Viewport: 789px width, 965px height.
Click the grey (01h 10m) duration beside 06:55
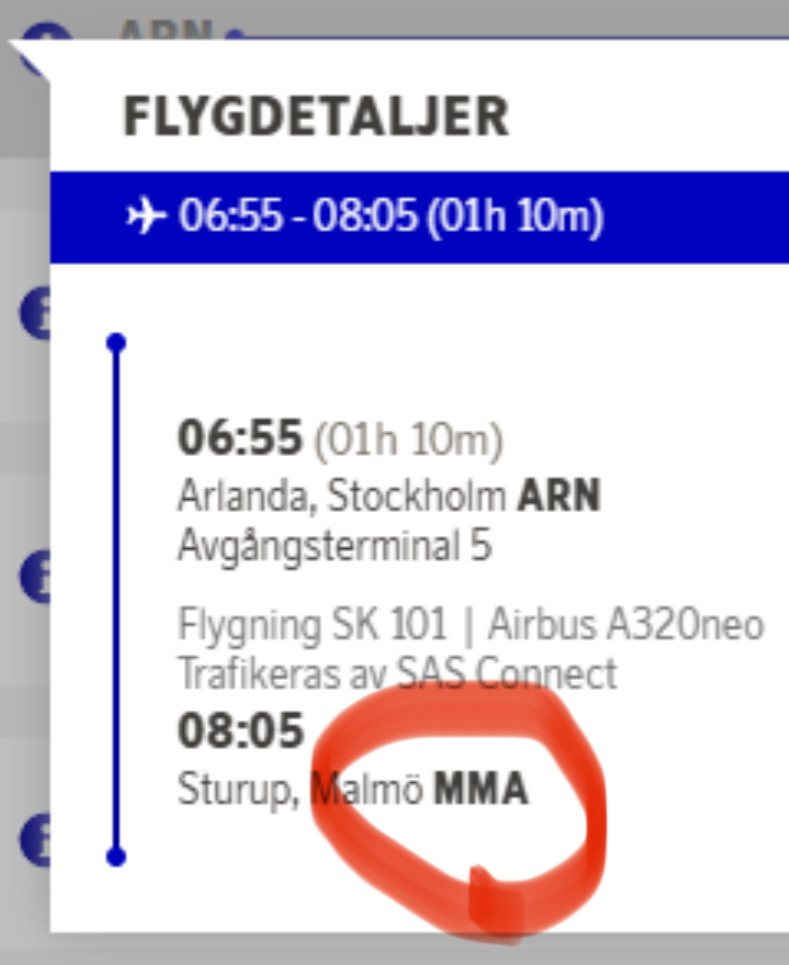click(409, 439)
